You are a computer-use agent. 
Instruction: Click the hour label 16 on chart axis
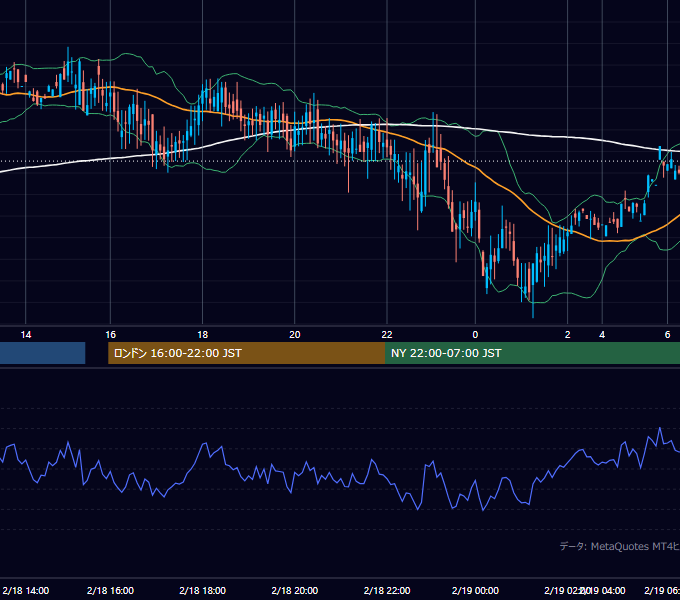point(111,335)
